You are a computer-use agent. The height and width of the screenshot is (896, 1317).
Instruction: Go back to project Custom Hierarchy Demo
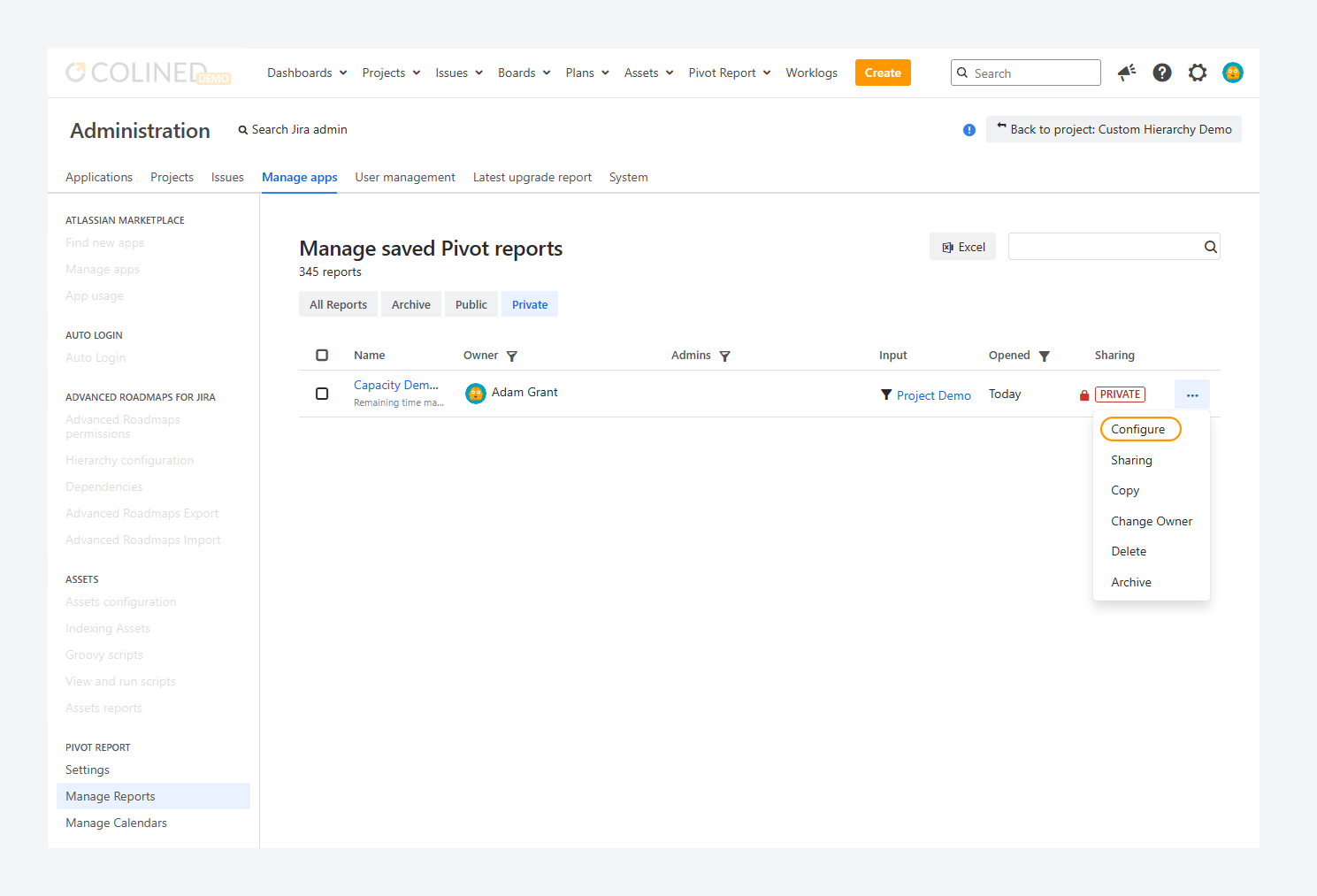tap(1114, 129)
